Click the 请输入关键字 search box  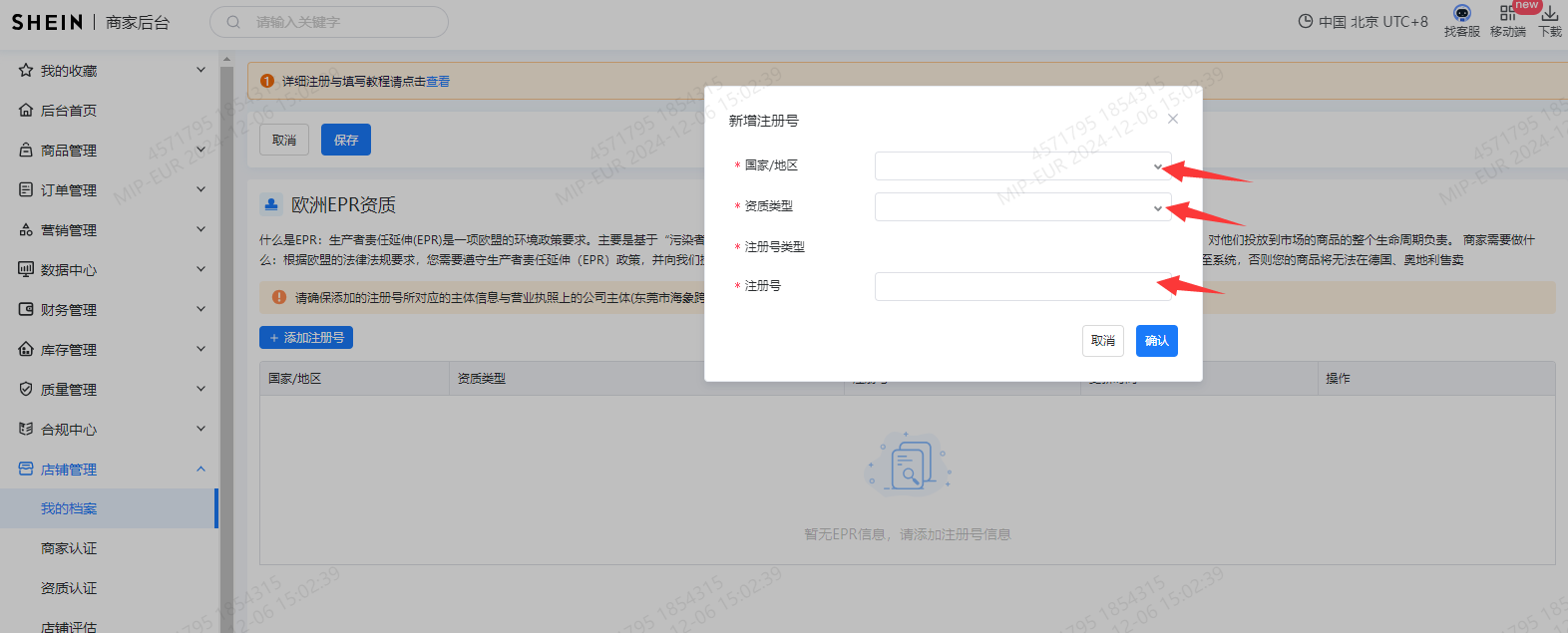coord(329,22)
